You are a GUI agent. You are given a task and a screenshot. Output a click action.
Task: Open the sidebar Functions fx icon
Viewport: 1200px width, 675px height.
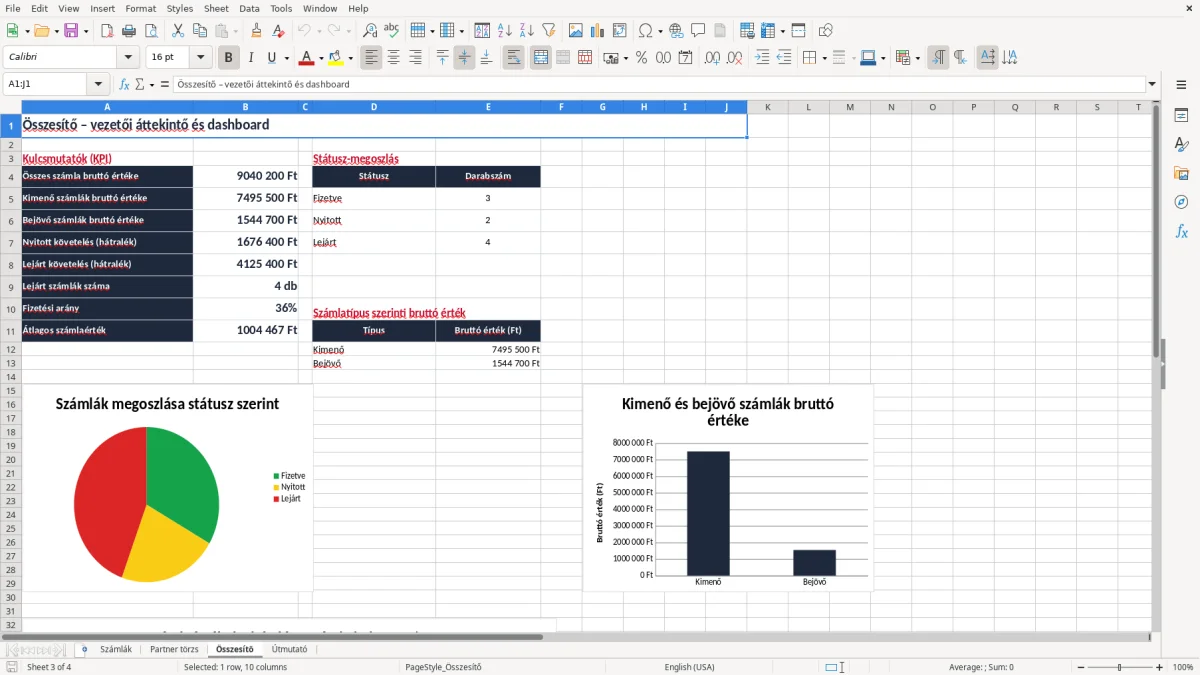click(x=1181, y=231)
